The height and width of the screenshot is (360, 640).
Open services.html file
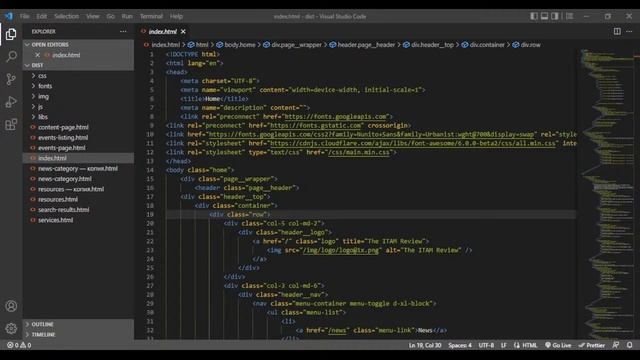point(56,220)
